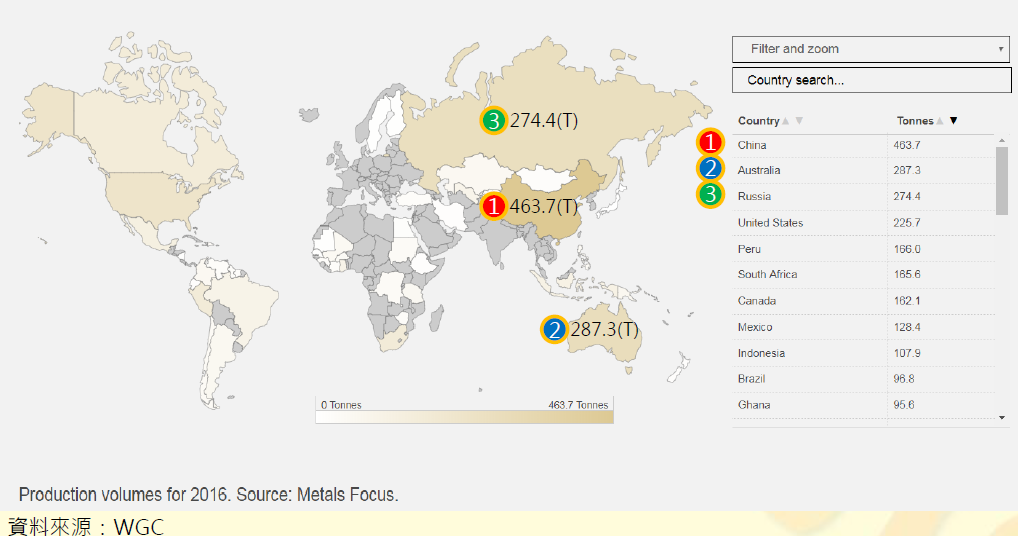Image resolution: width=1018 pixels, height=536 pixels.
Task: Click the 95.6 tonnes value cell
Action: coord(904,405)
